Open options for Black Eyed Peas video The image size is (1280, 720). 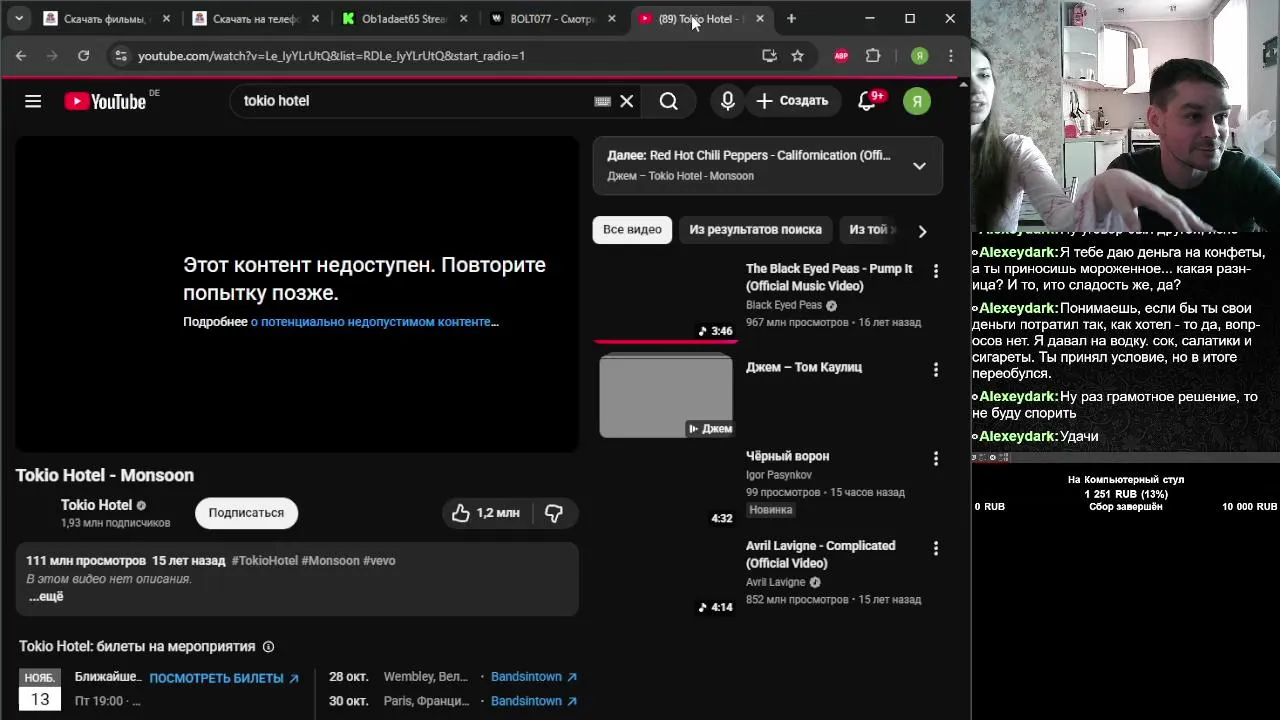click(936, 271)
